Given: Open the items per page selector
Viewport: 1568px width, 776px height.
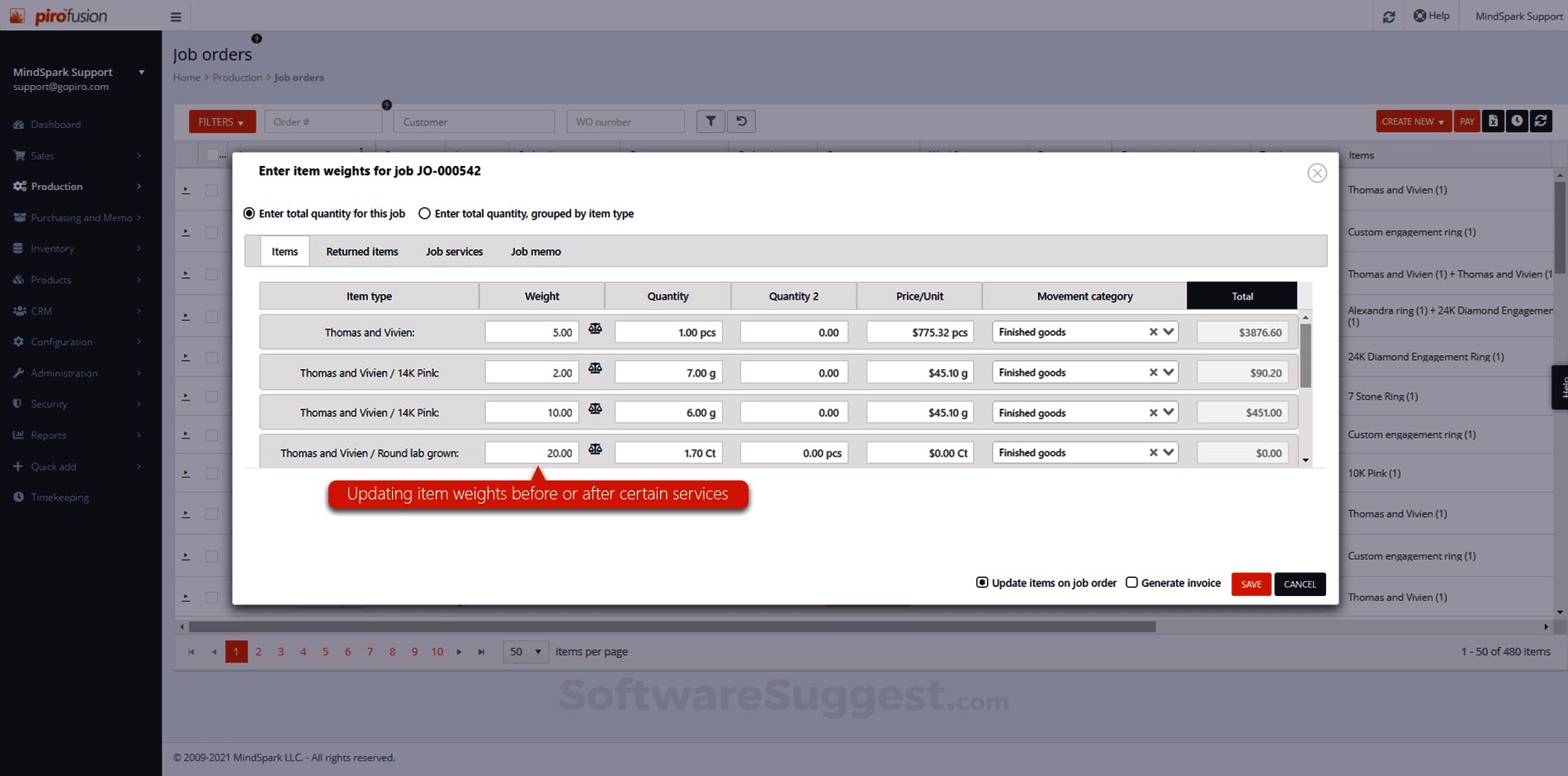Looking at the screenshot, I should [525, 651].
